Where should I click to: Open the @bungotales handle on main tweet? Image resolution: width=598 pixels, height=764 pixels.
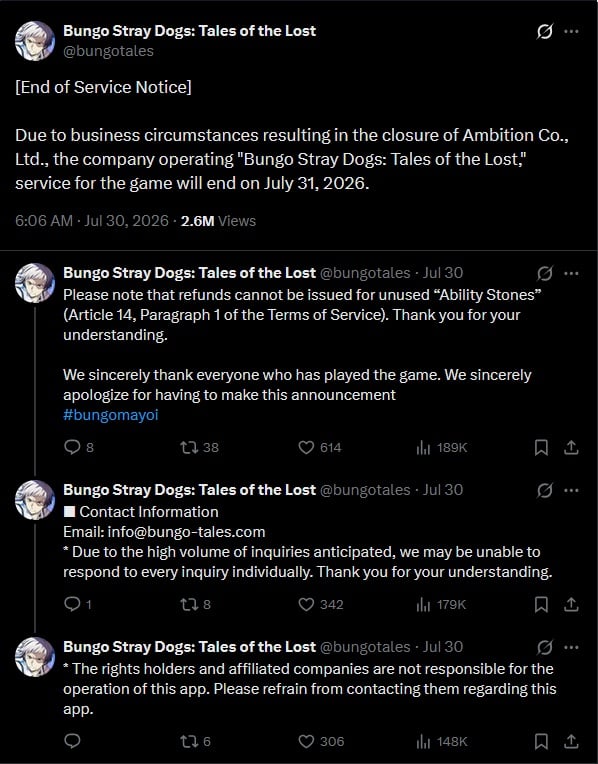click(x=108, y=51)
